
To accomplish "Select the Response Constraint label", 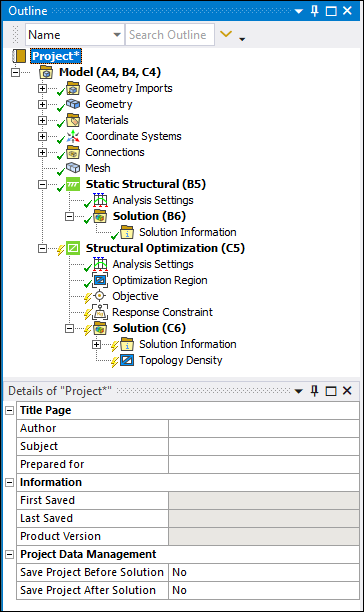I will point(162,312).
